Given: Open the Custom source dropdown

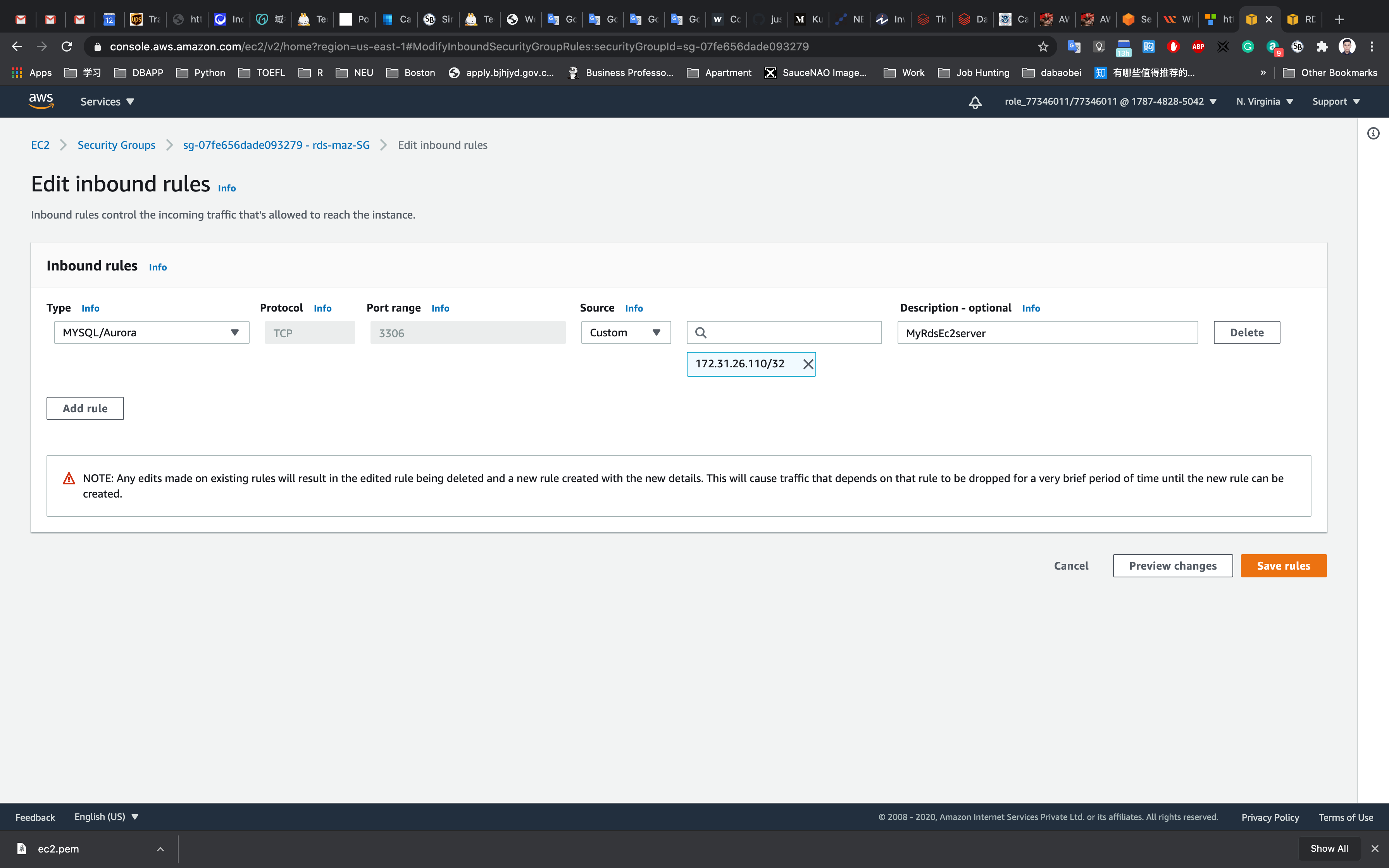Looking at the screenshot, I should (x=625, y=332).
